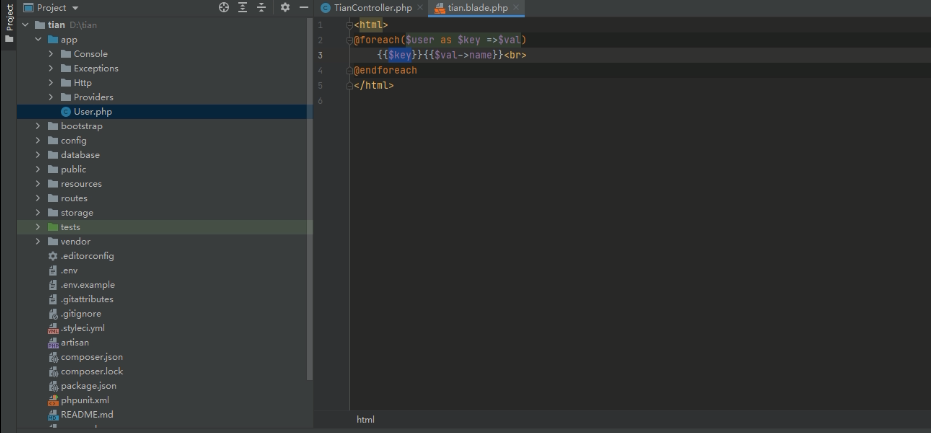Viewport: 931px width, 433px height.
Task: Toggle the Project tool window side stripe button
Action: pyautogui.click(x=8, y=23)
